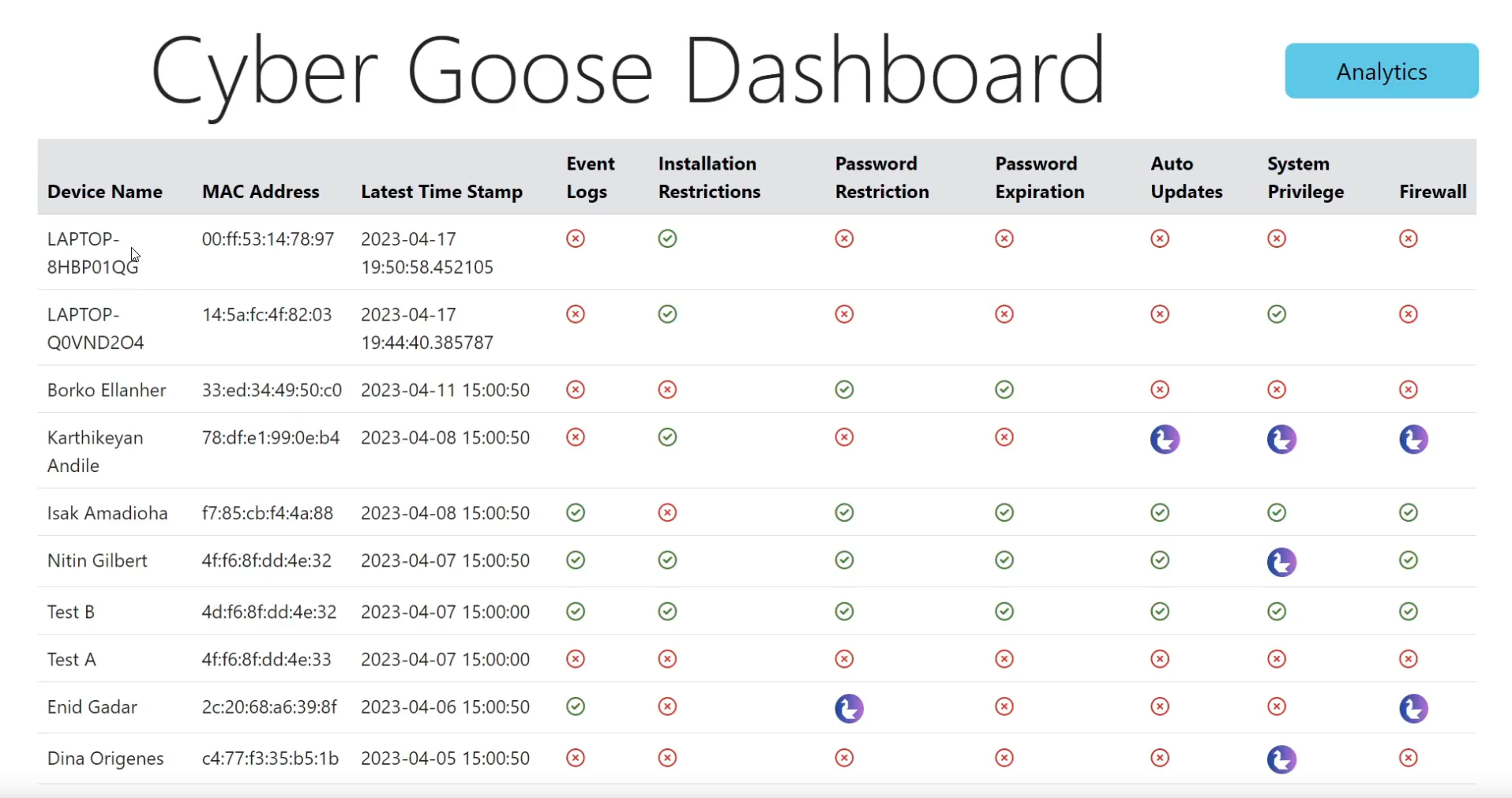Click Firewall goose icon for Enid Gadar
This screenshot has width=1512, height=798.
pos(1414,709)
